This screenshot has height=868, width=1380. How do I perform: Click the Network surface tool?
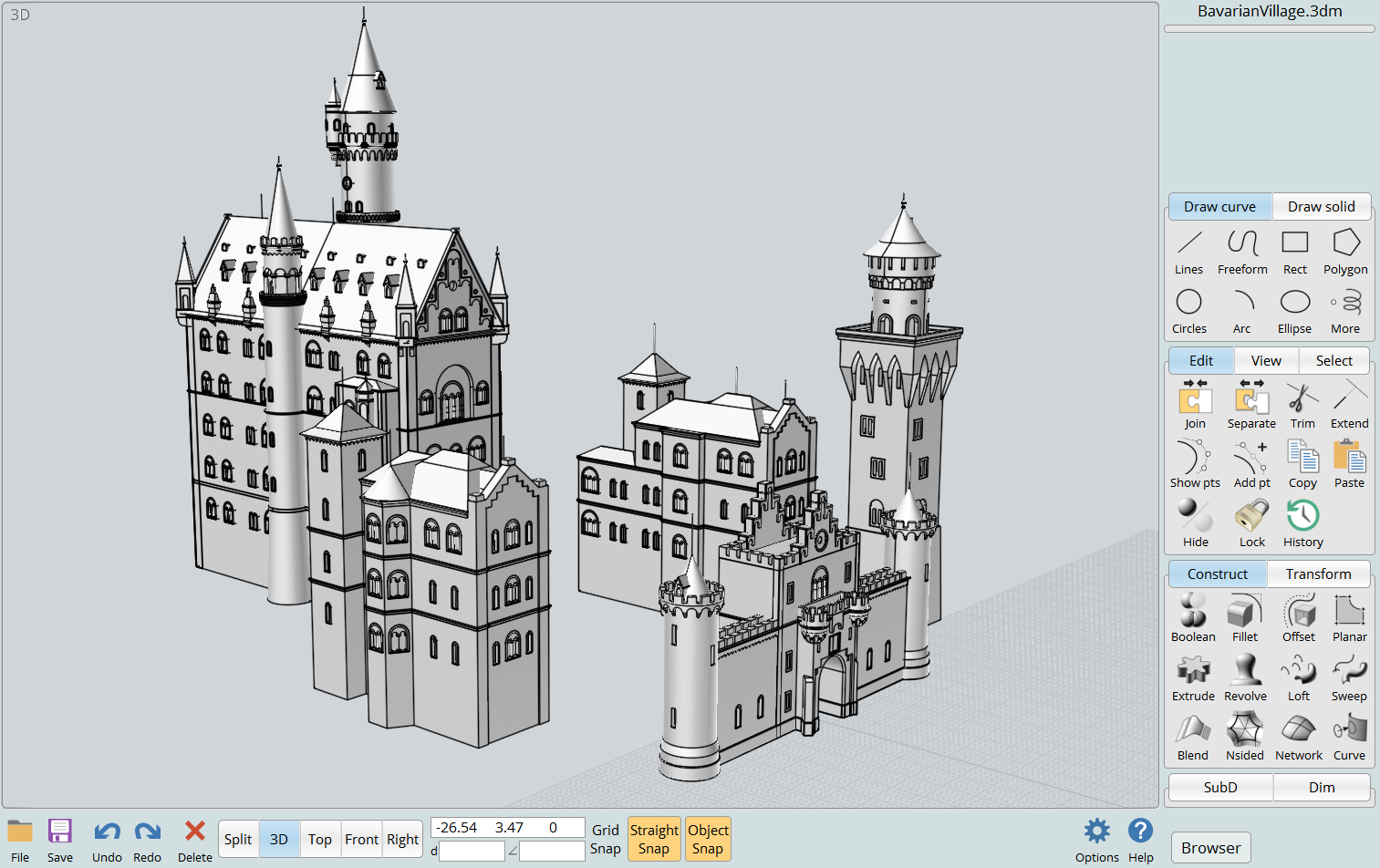pyautogui.click(x=1298, y=738)
